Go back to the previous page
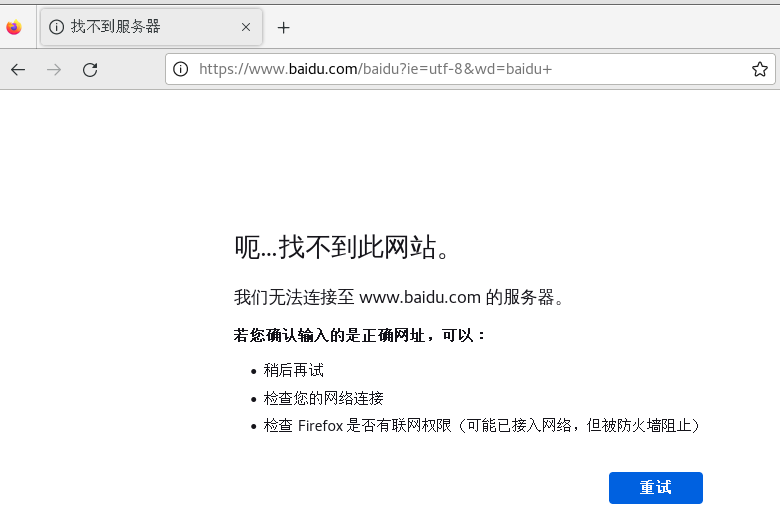 click(x=18, y=70)
